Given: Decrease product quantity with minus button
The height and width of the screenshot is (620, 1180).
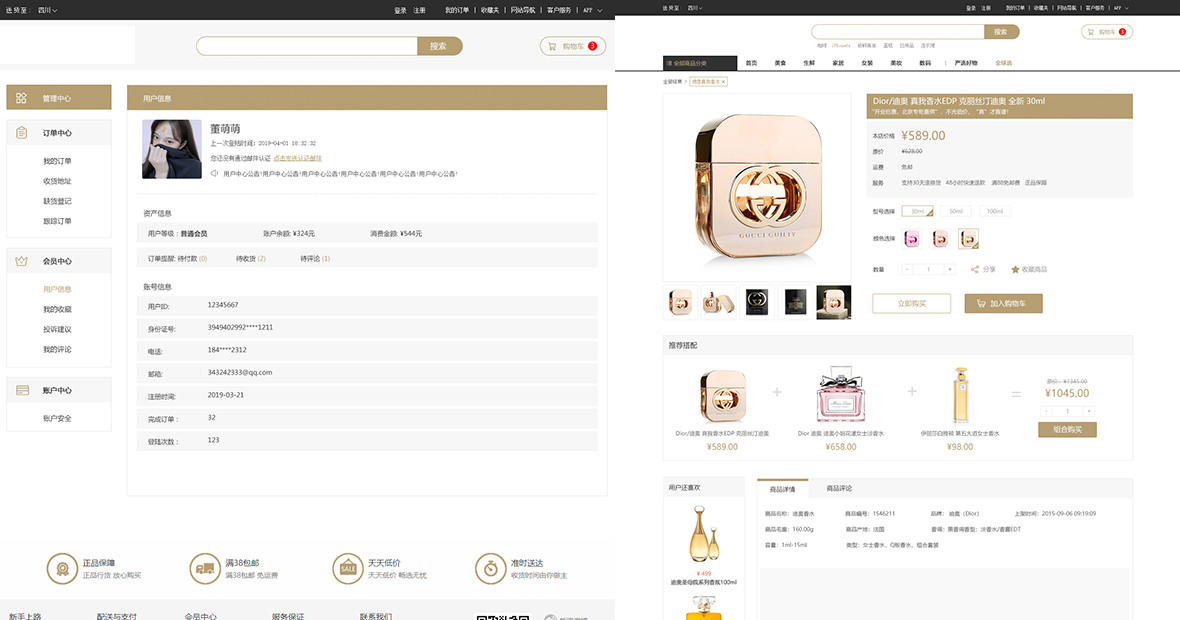Looking at the screenshot, I should pyautogui.click(x=908, y=269).
